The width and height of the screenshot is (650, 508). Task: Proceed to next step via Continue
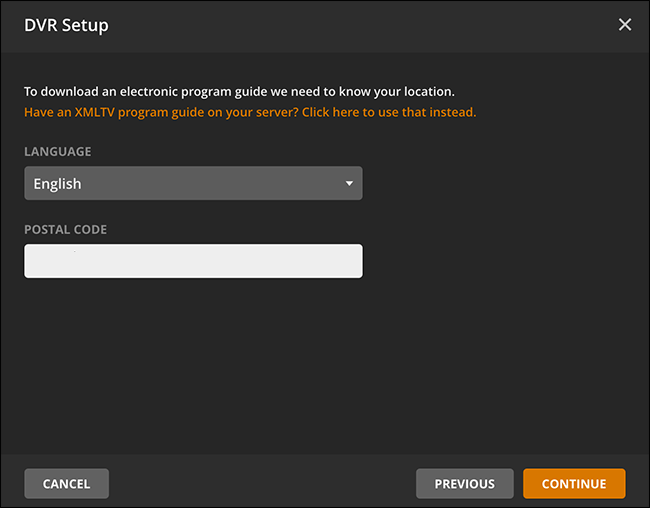pyautogui.click(x=574, y=484)
